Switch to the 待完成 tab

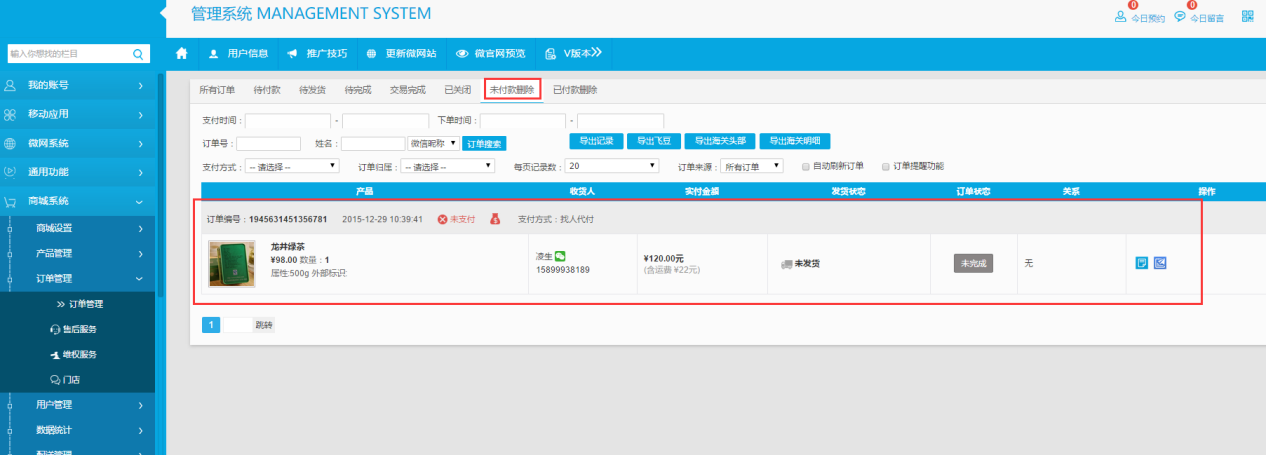point(358,90)
